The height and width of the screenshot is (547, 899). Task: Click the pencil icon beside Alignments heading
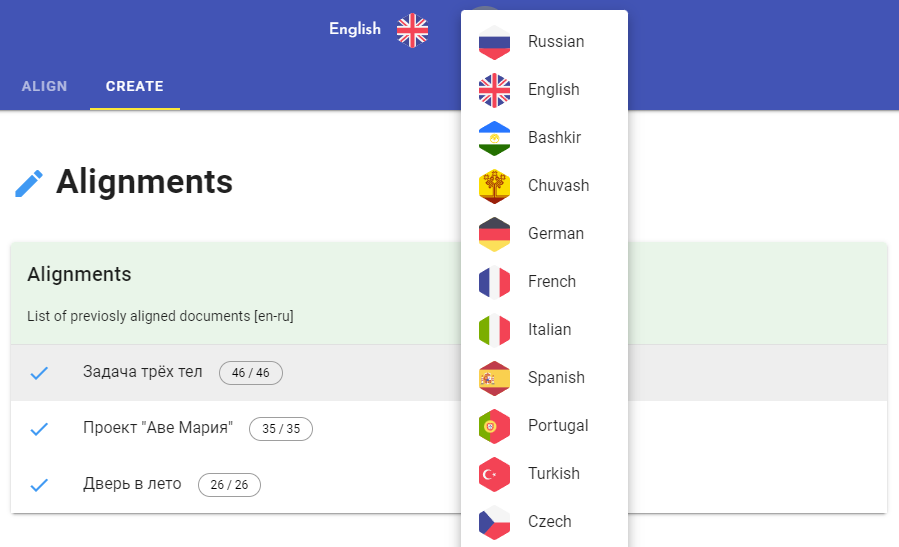pyautogui.click(x=29, y=183)
